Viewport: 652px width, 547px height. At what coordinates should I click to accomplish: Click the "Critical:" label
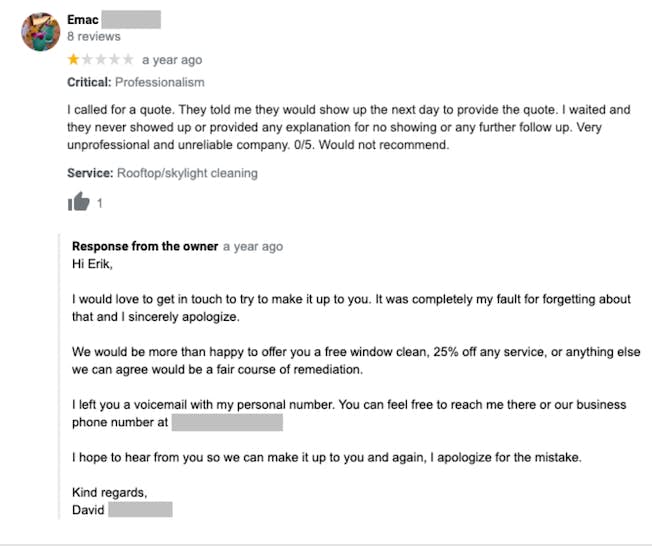(89, 82)
